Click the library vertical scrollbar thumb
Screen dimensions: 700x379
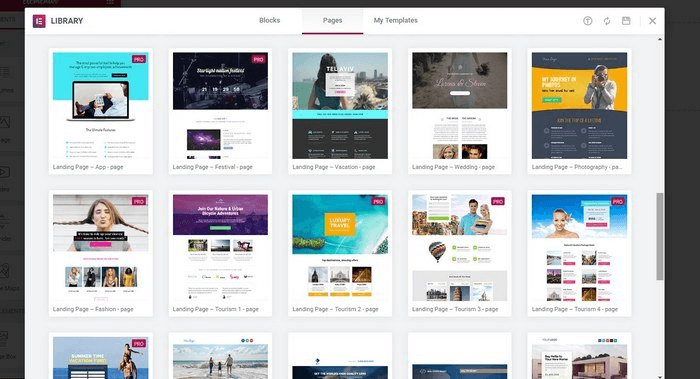click(660, 237)
